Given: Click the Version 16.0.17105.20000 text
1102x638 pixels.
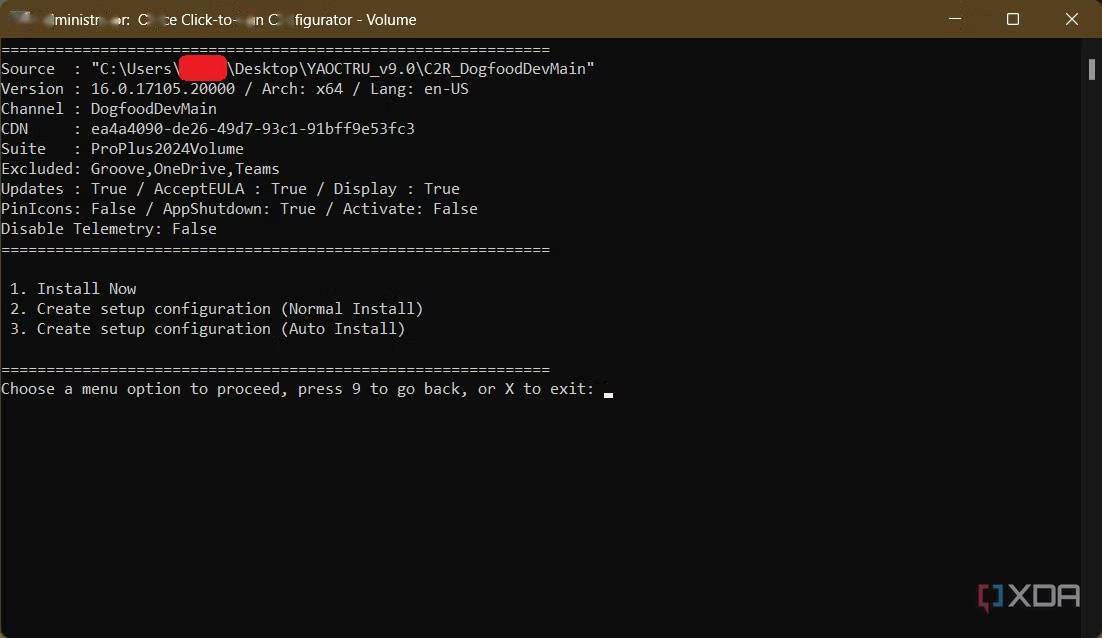Looking at the screenshot, I should pos(163,89).
